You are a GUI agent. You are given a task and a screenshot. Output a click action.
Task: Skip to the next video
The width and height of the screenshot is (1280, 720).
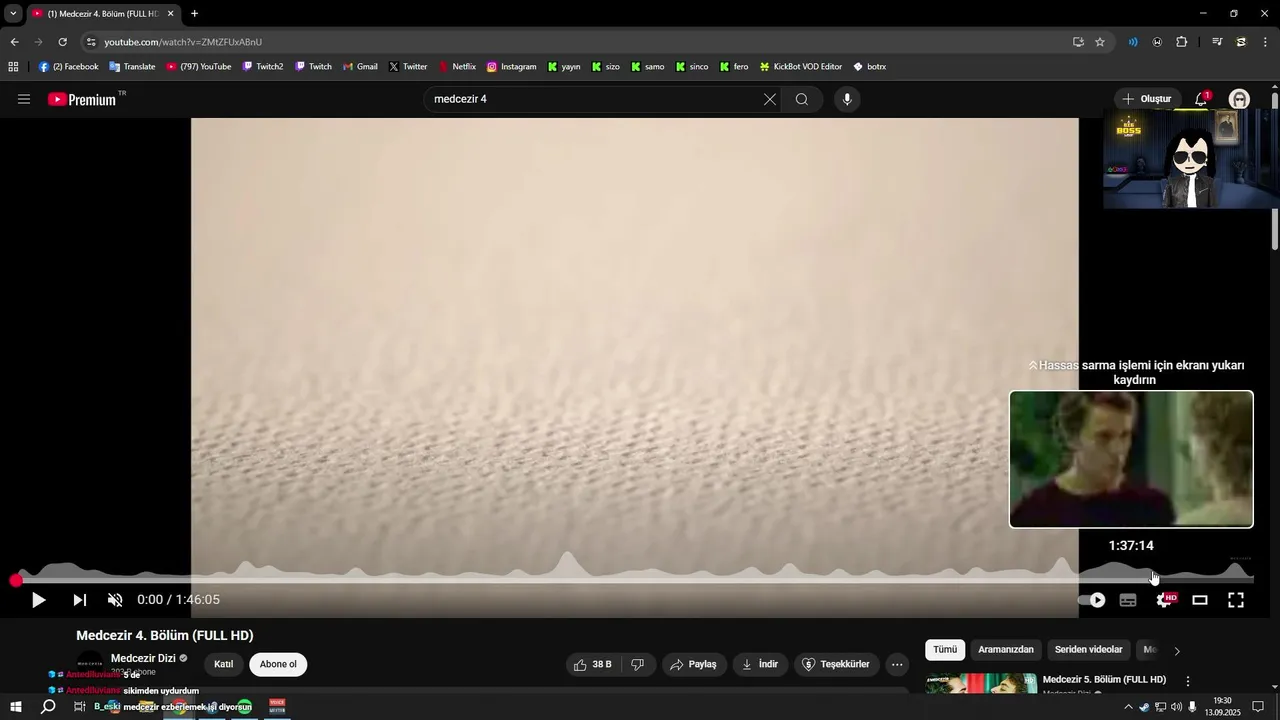click(80, 600)
